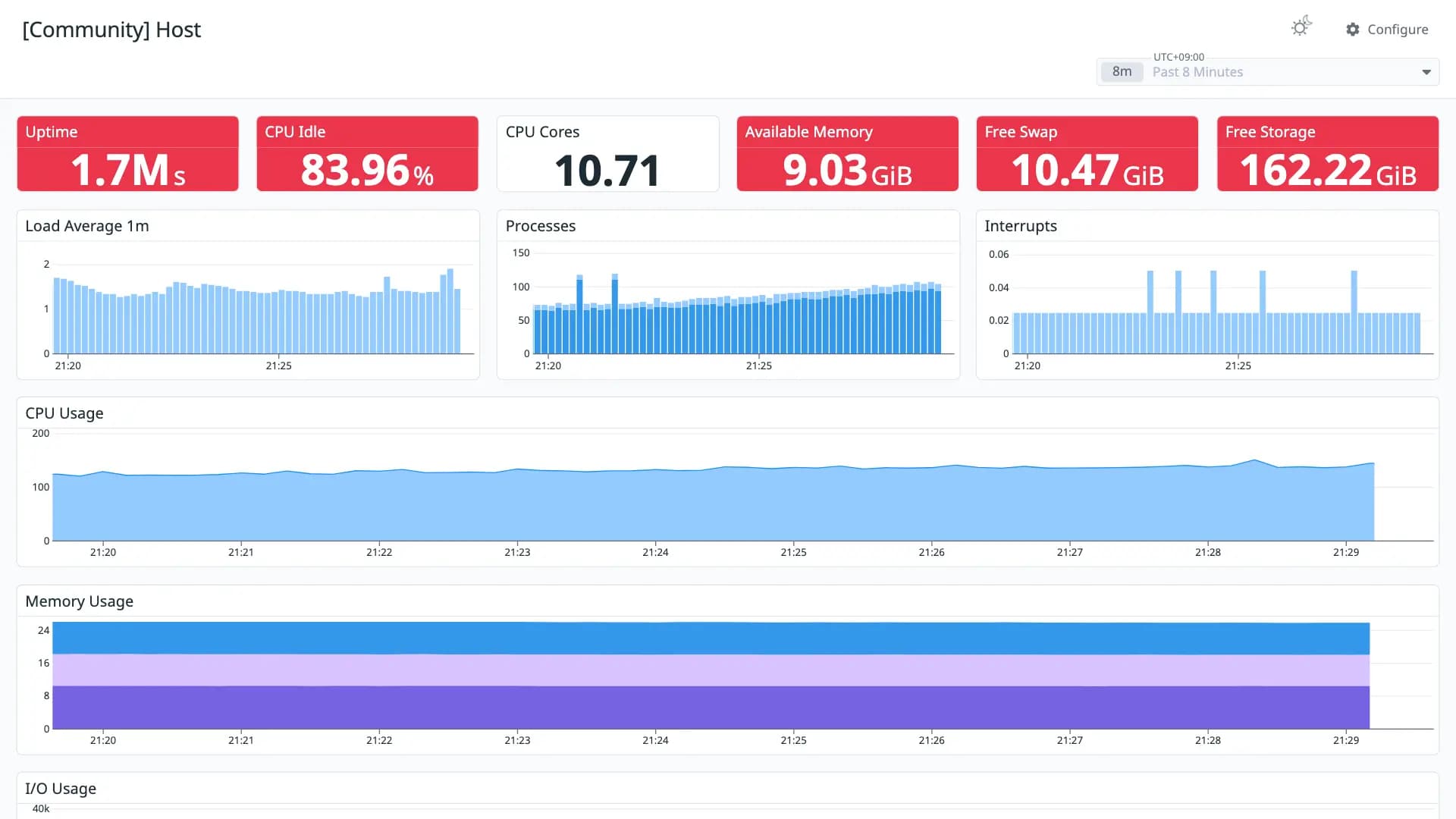Click the I/O Usage graph title
This screenshot has height=819, width=1456.
[x=61, y=789]
